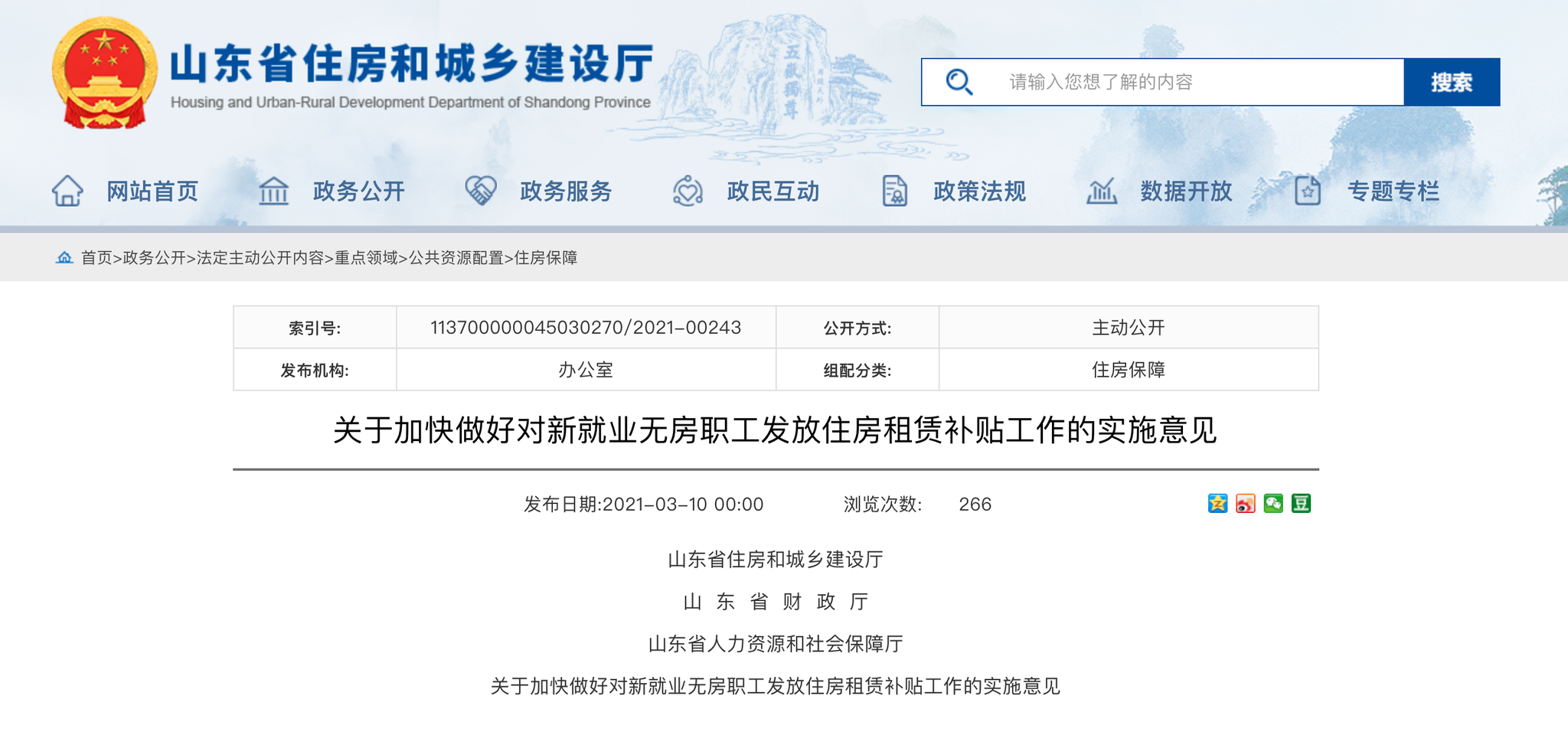
Task: Open the 政务公开 menu
Action: [358, 191]
